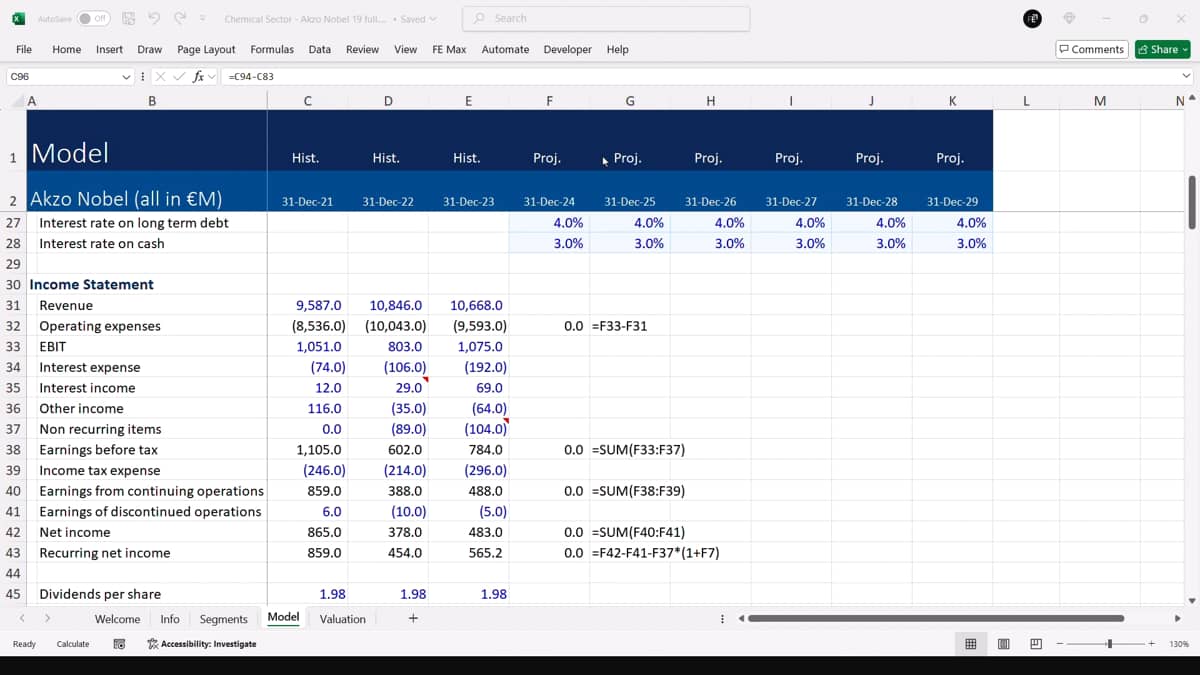Add a new sheet with plus button
The width and height of the screenshot is (1200, 675).
(x=413, y=619)
